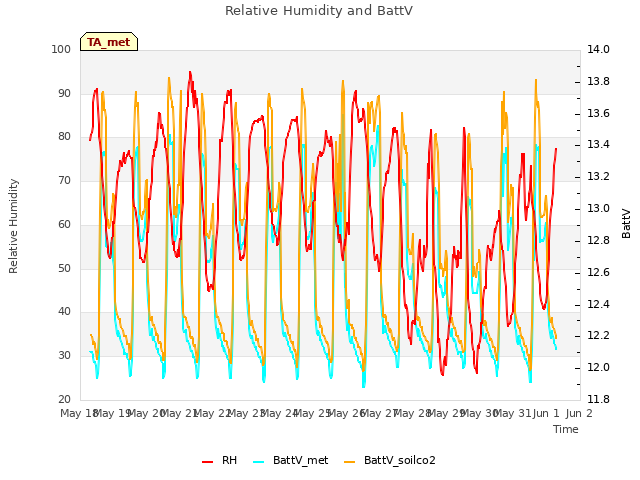
Task: Click the '14.0' right axis tick label
Action: point(598,49)
